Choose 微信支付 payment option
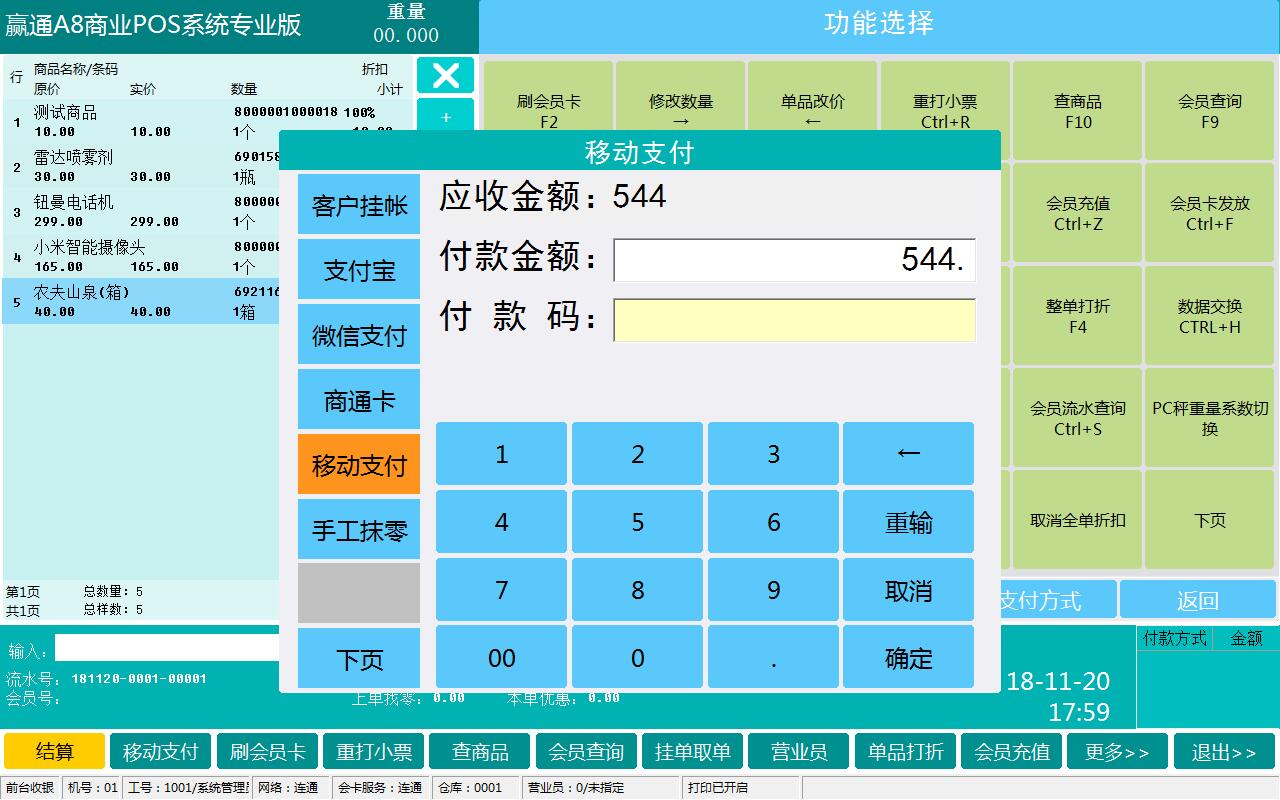 [359, 335]
